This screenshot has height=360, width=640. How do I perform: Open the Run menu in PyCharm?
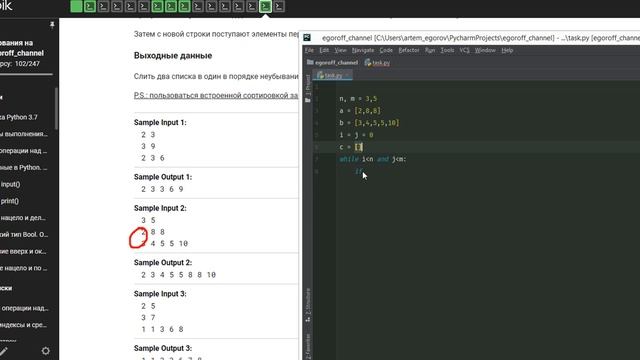point(430,50)
